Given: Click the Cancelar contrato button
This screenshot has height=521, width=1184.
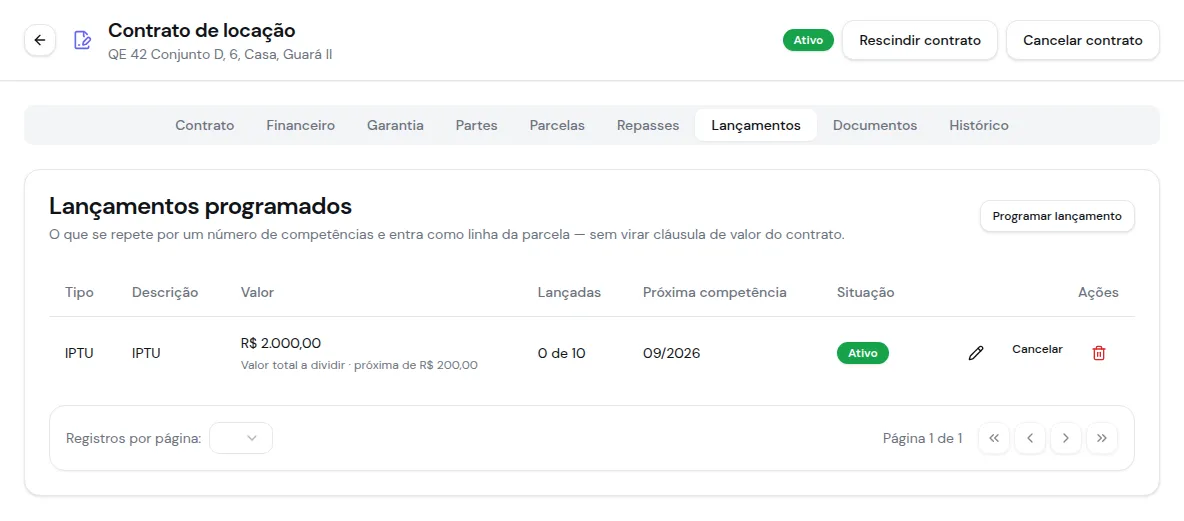Looking at the screenshot, I should pyautogui.click(x=1083, y=40).
